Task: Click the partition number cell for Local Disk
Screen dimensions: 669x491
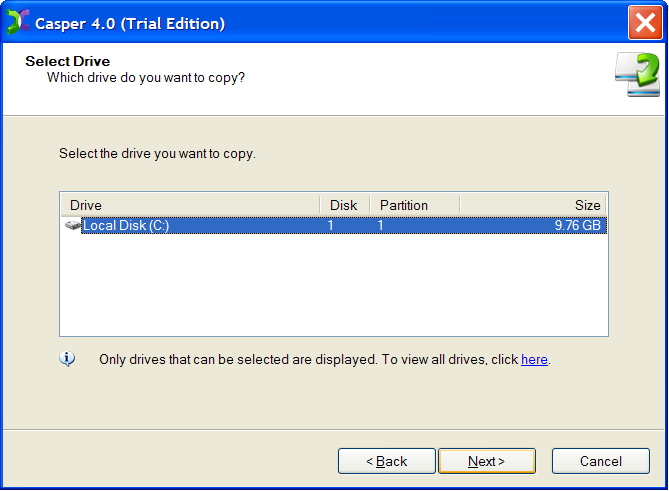Action: 380,225
